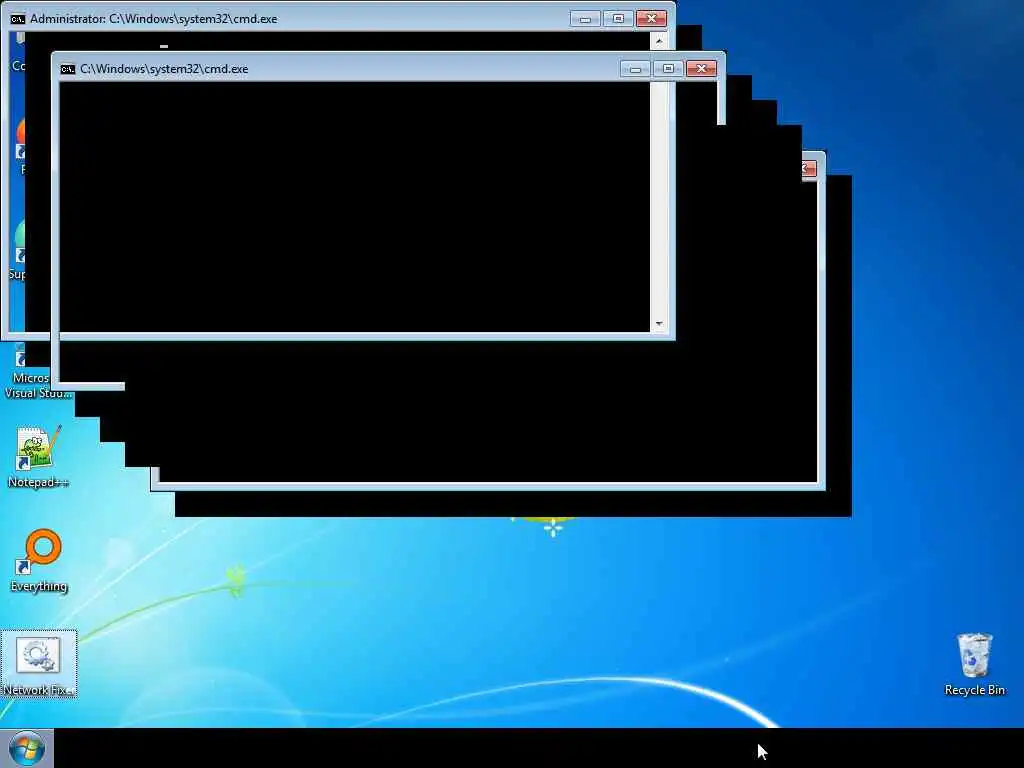Open the Windows Start orb

(26, 748)
